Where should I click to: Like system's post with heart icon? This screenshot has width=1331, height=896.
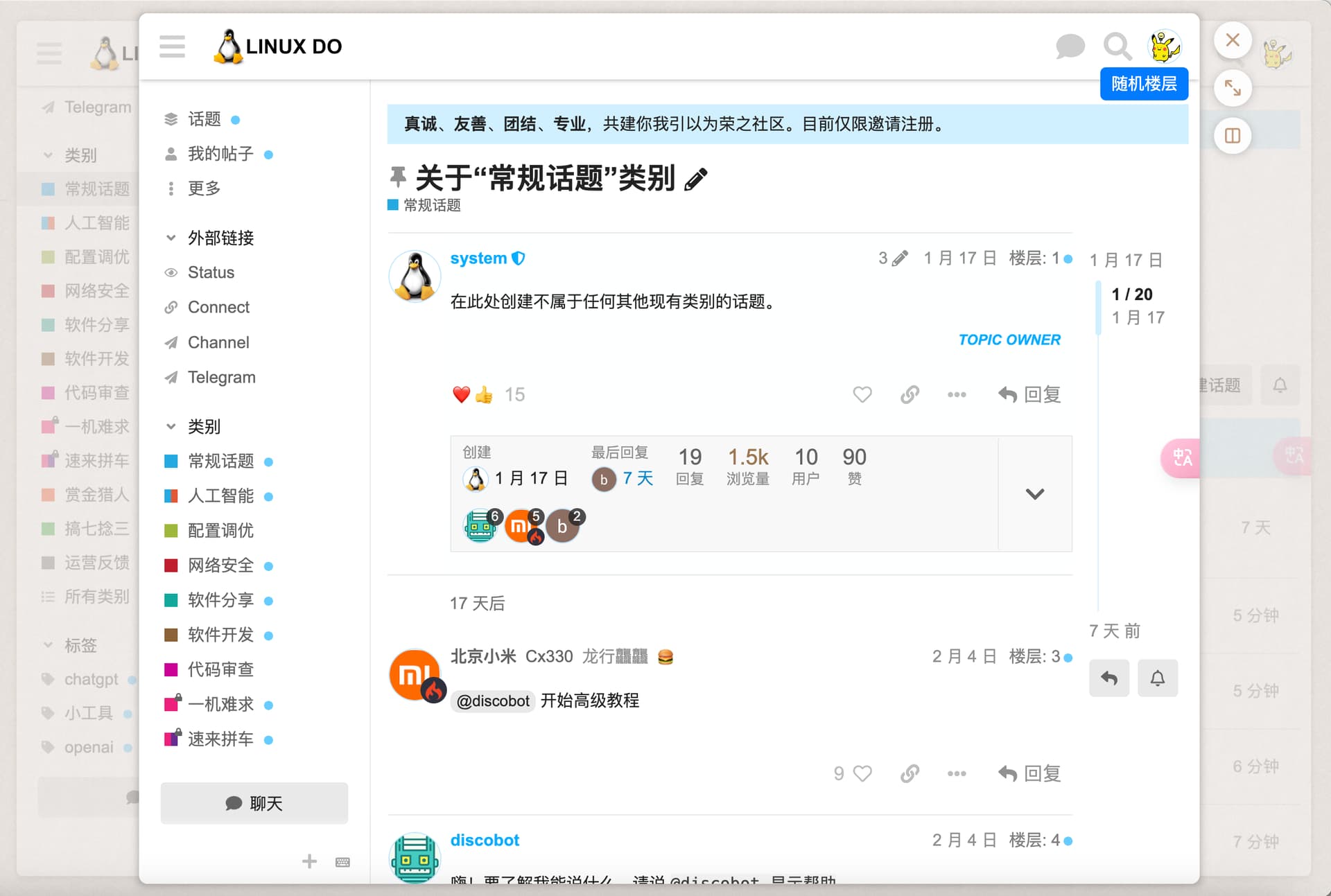click(862, 394)
